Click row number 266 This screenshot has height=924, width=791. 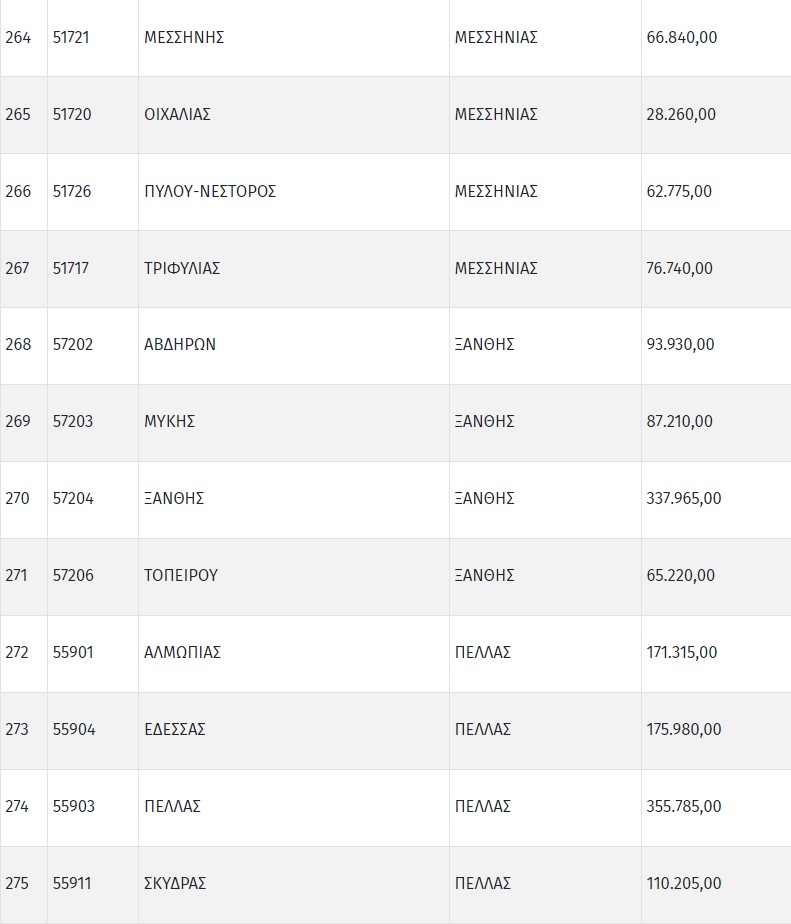tap(18, 191)
